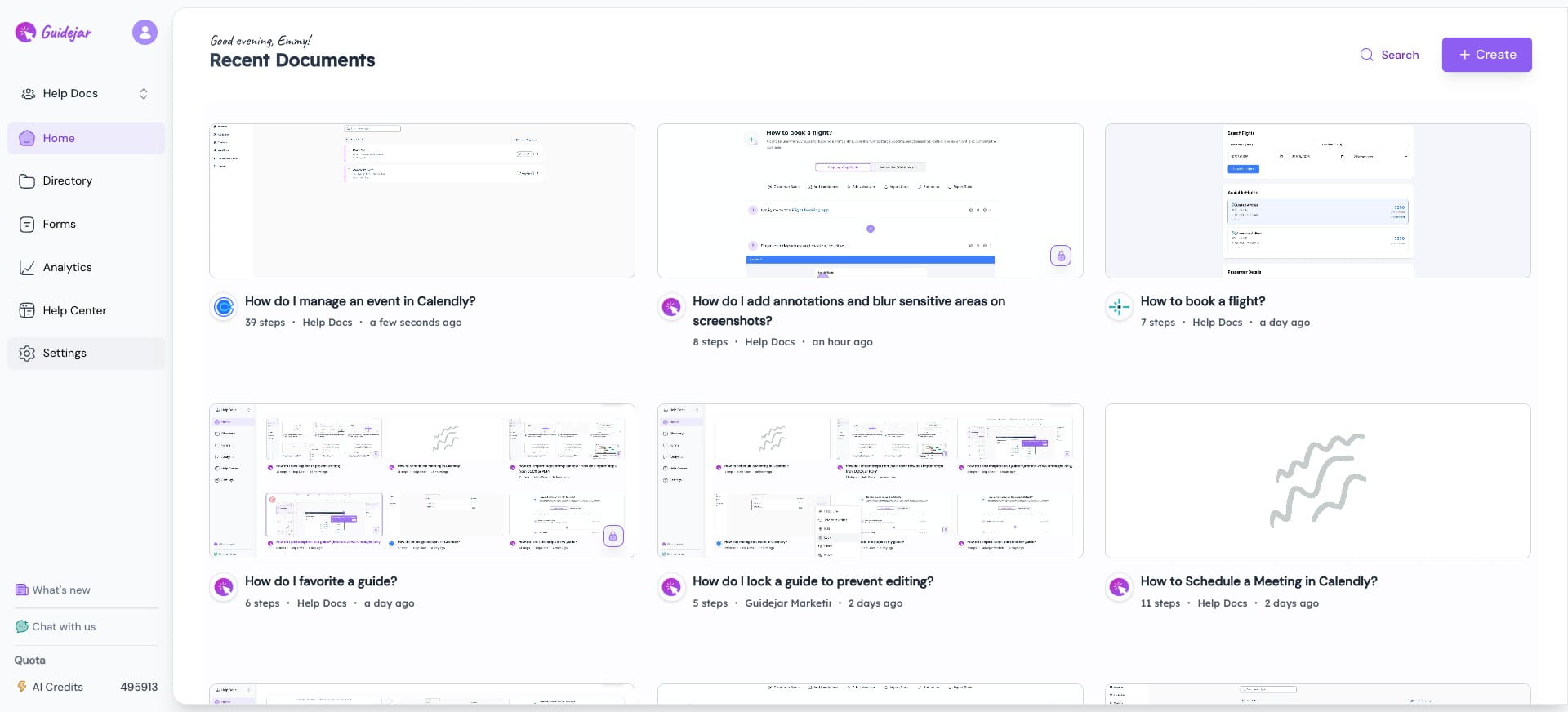Expand the Help Docs workspace switcher
The width and height of the screenshot is (1568, 712).
click(x=86, y=94)
